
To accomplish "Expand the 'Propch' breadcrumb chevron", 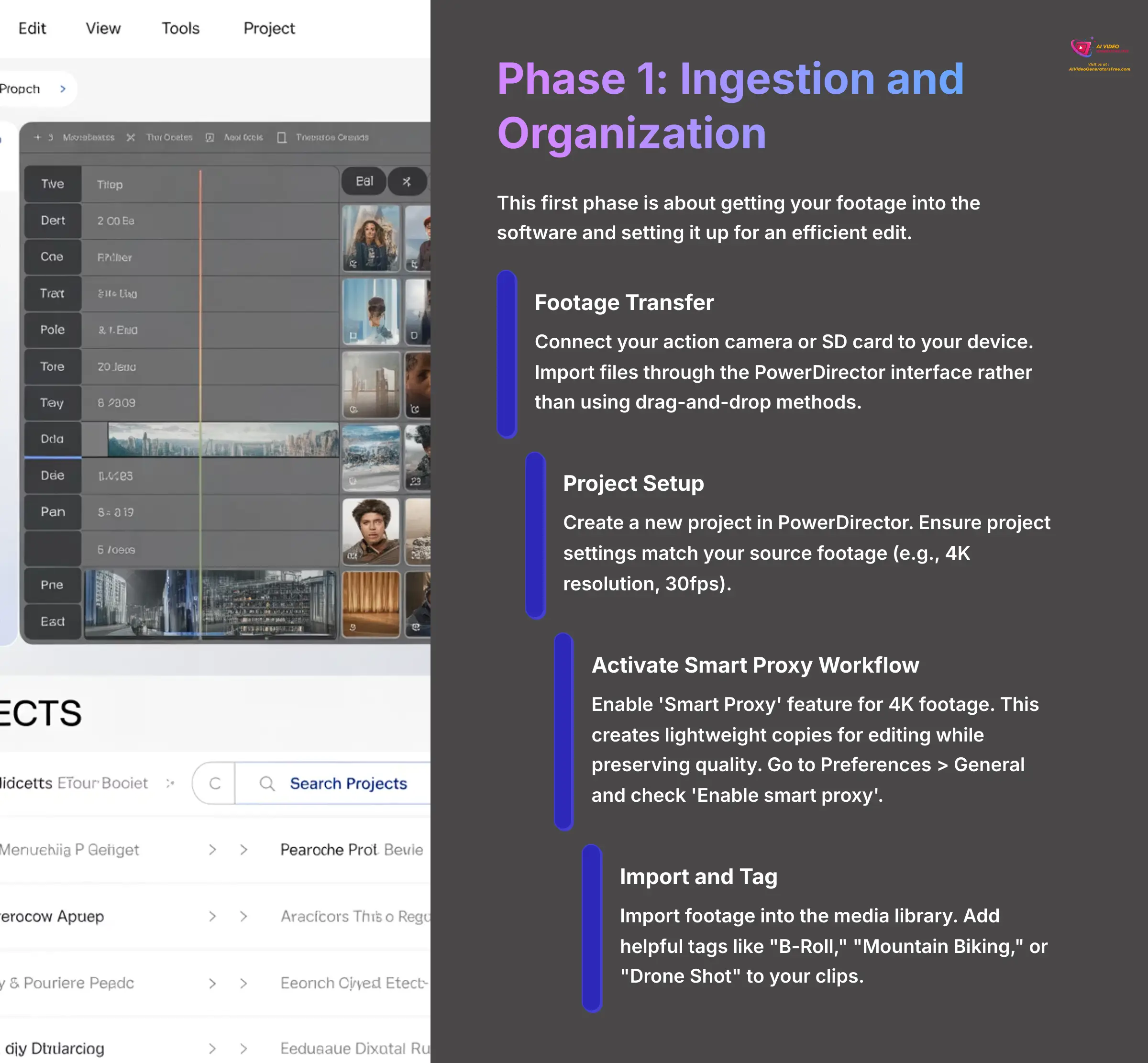I will pyautogui.click(x=63, y=89).
